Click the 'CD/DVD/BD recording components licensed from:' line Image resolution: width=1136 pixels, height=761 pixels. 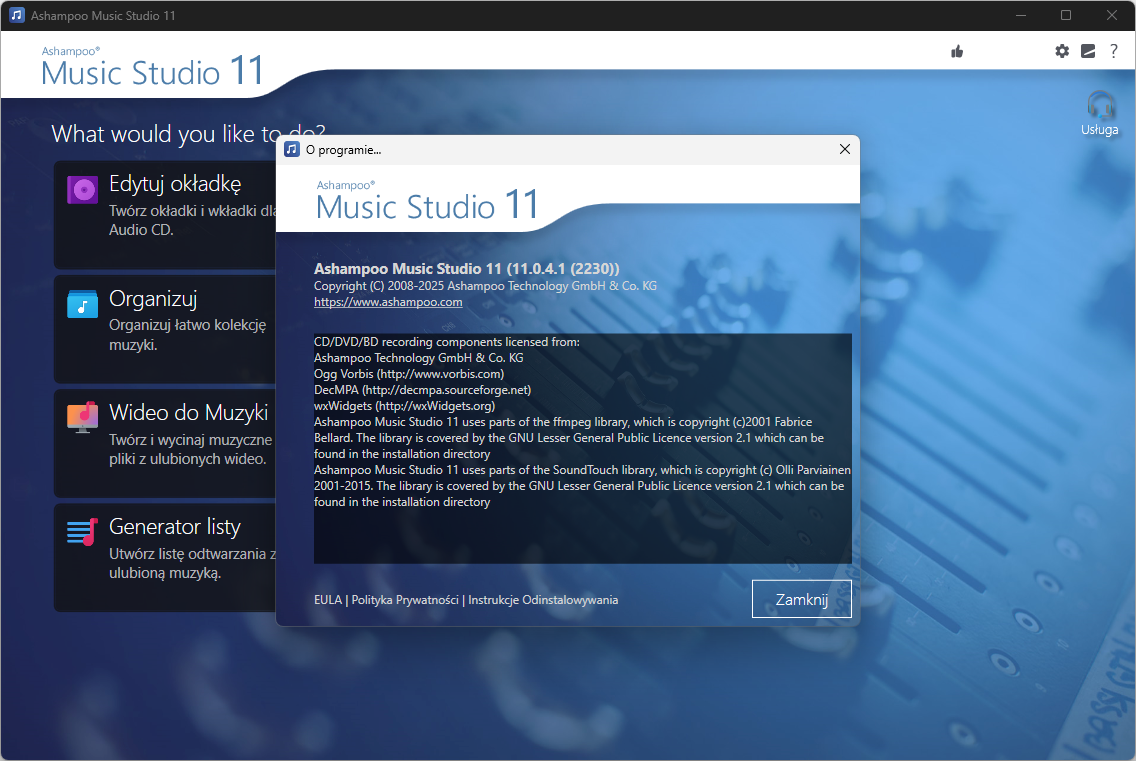click(x=446, y=342)
